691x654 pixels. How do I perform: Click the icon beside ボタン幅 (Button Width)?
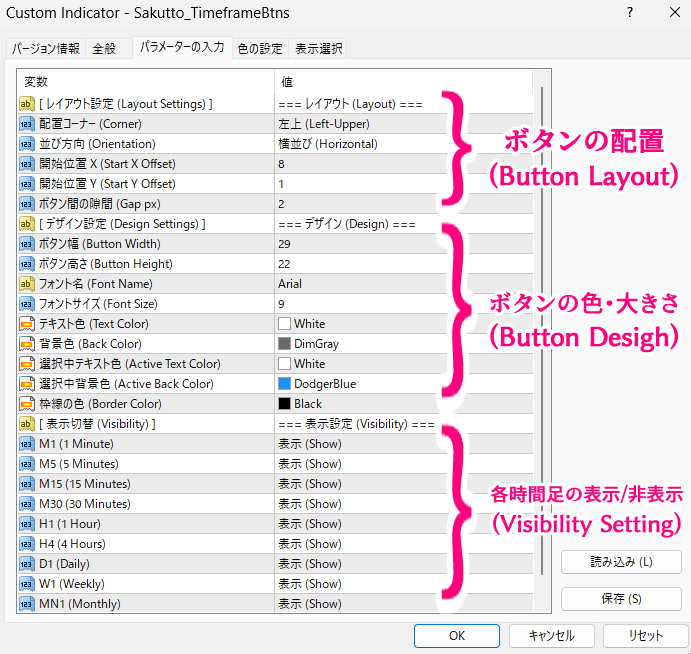click(27, 244)
